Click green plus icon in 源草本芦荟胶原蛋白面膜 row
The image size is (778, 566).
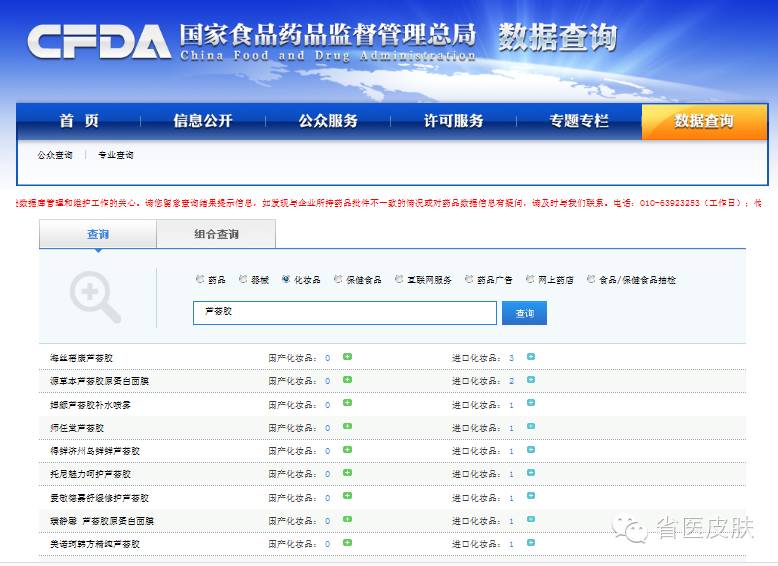(x=347, y=380)
